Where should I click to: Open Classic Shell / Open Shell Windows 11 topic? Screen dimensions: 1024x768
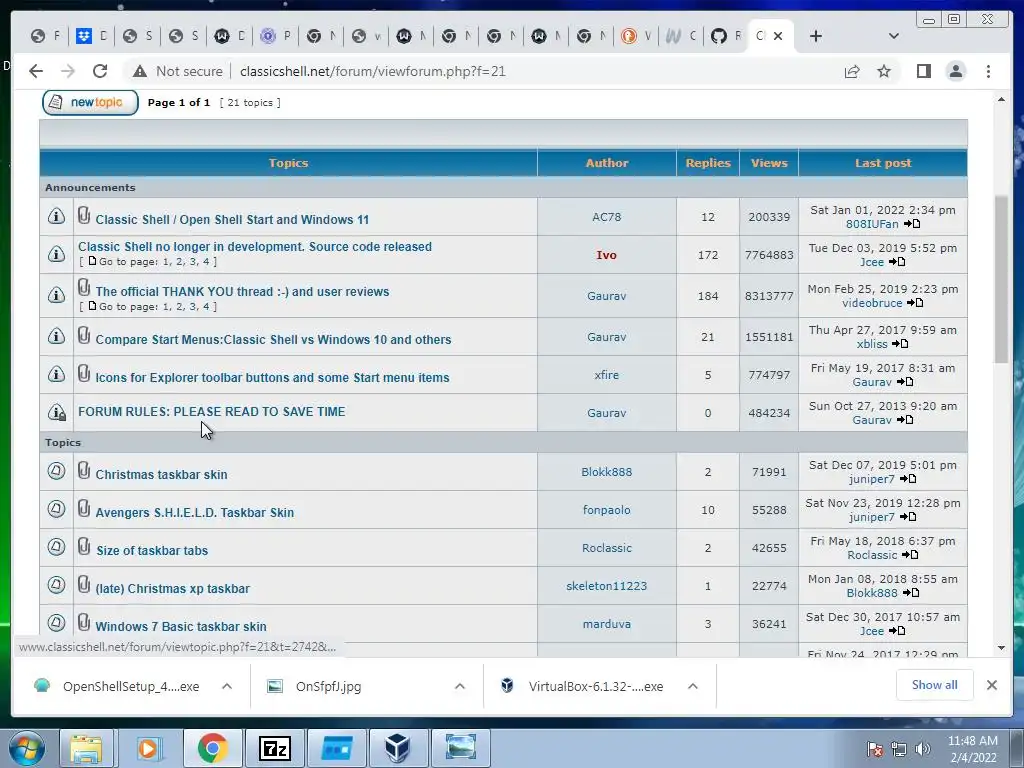[232, 219]
